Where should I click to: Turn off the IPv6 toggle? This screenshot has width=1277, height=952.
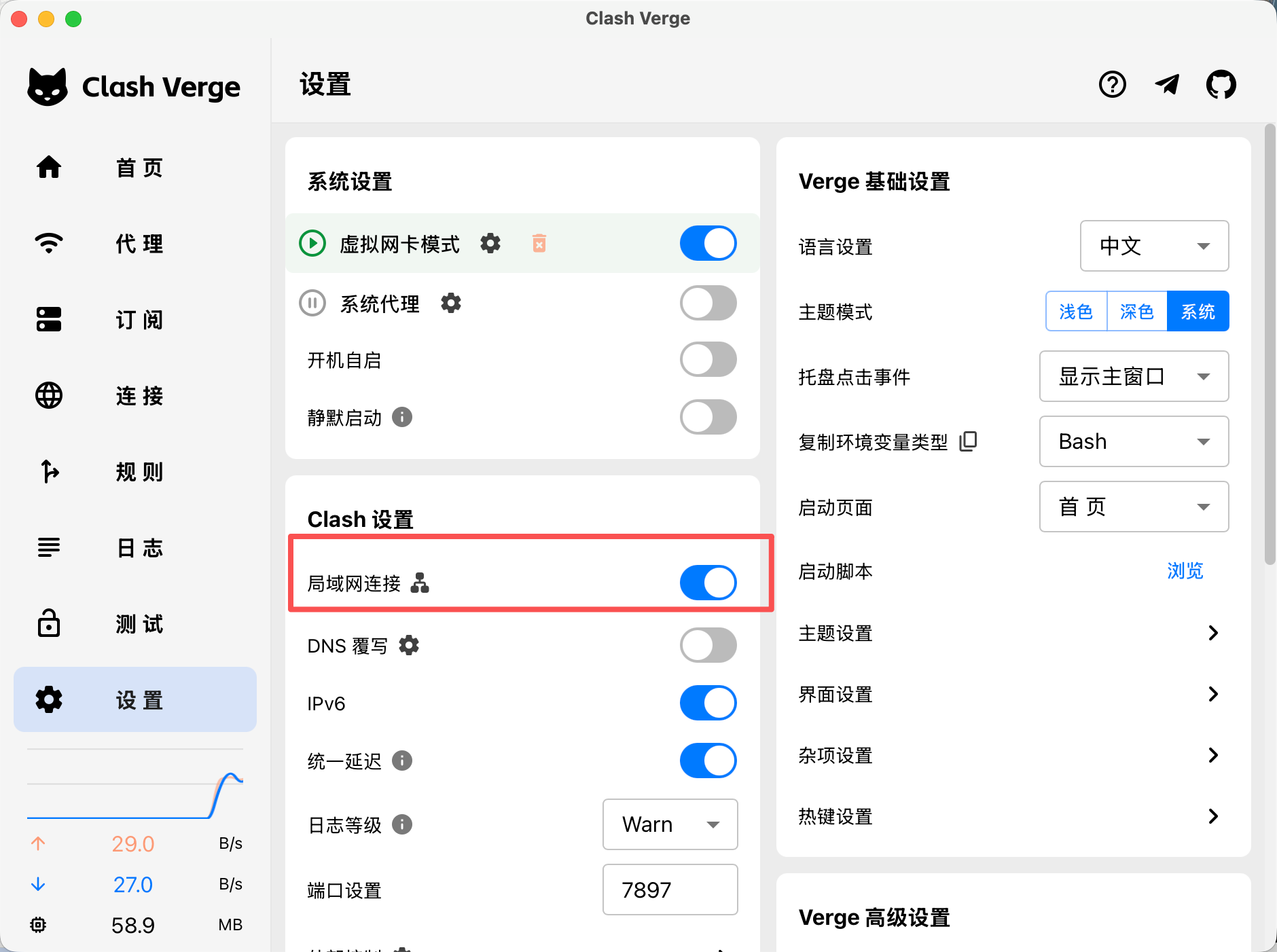point(708,703)
